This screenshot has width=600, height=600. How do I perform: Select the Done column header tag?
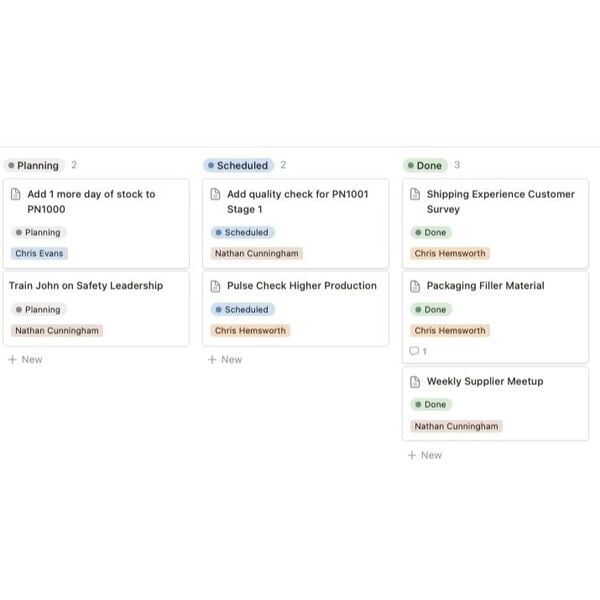point(425,165)
